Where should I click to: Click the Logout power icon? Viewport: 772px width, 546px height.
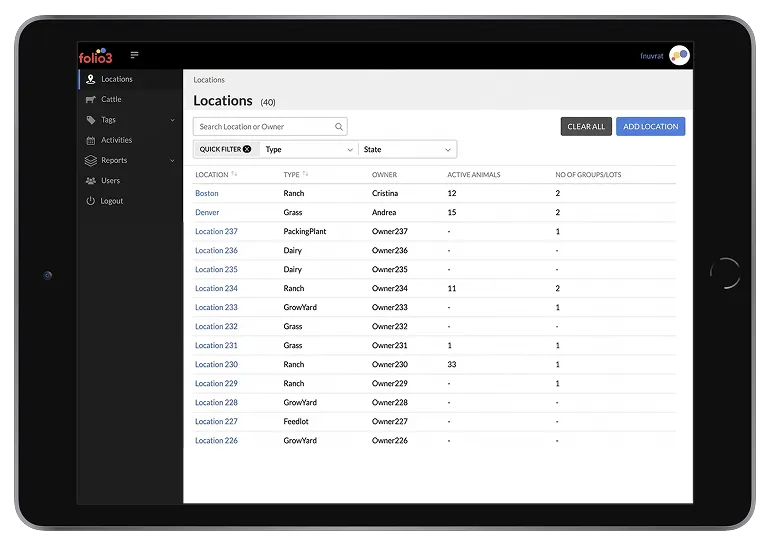[91, 201]
